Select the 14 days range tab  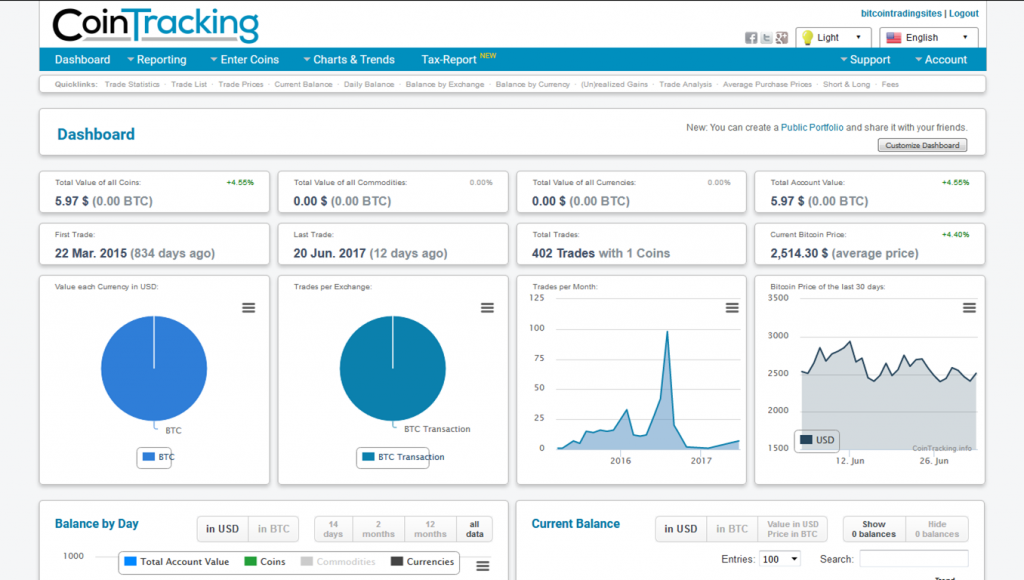click(333, 529)
